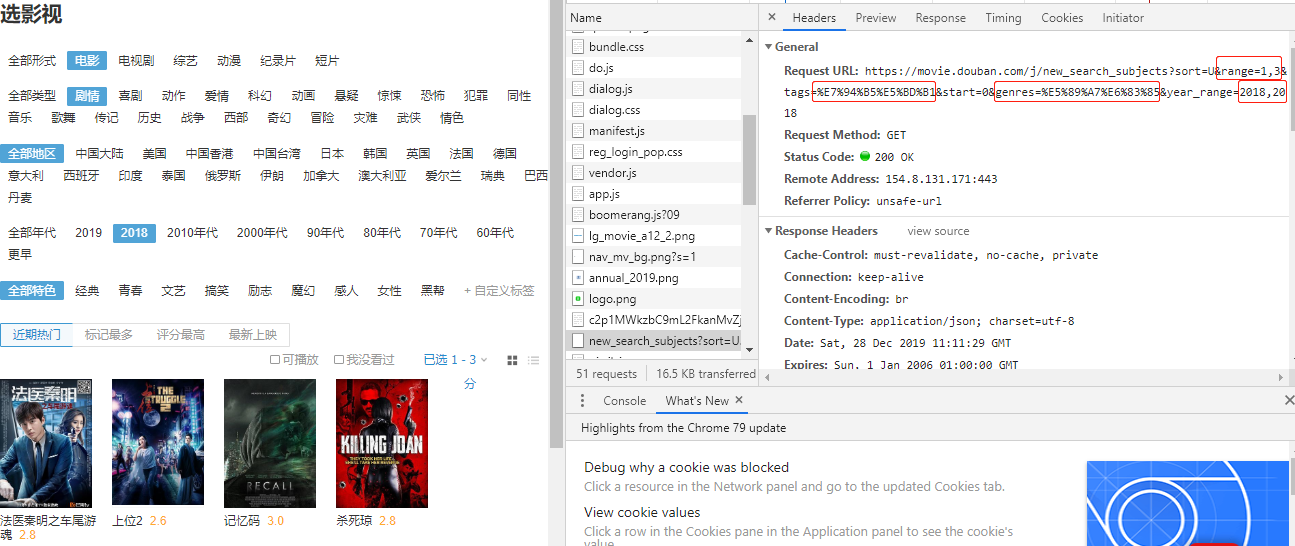Close the DevTools drawer
The height and width of the screenshot is (546, 1295).
(1288, 400)
